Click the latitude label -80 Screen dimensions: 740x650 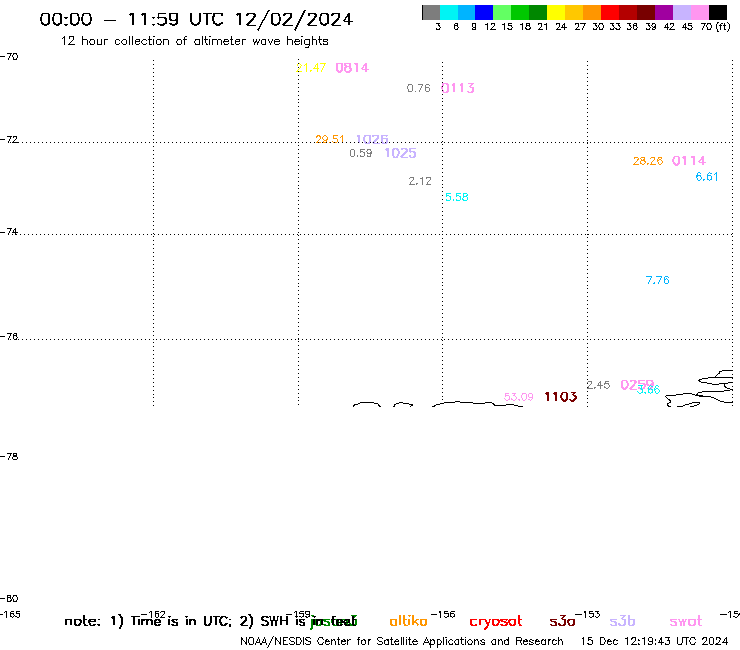tap(9, 599)
